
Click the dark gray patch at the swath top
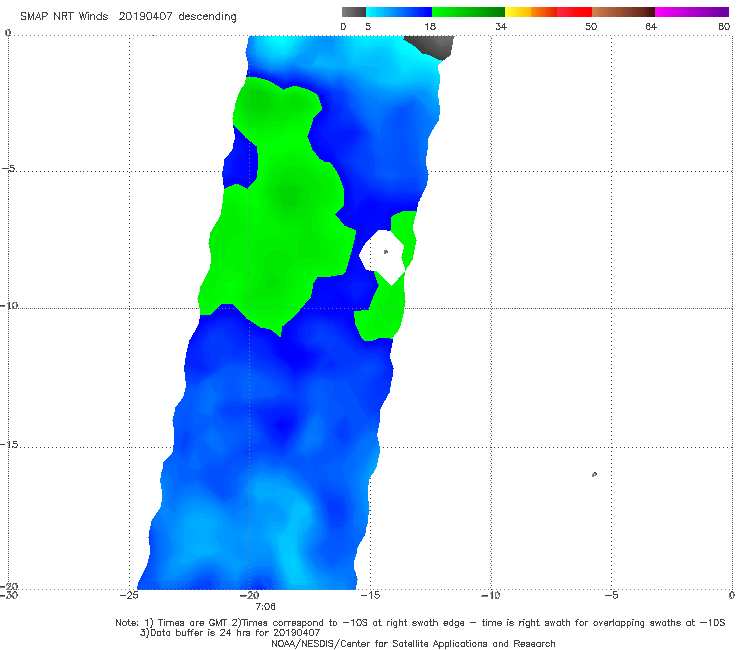click(x=432, y=46)
